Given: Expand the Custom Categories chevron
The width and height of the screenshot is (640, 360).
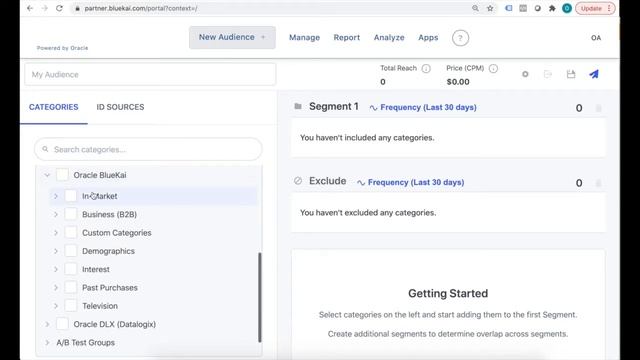Looking at the screenshot, I should [56, 233].
